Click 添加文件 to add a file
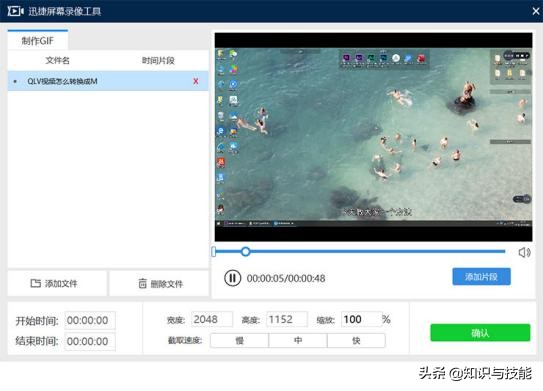Viewport: 543px width, 391px height. 57,284
